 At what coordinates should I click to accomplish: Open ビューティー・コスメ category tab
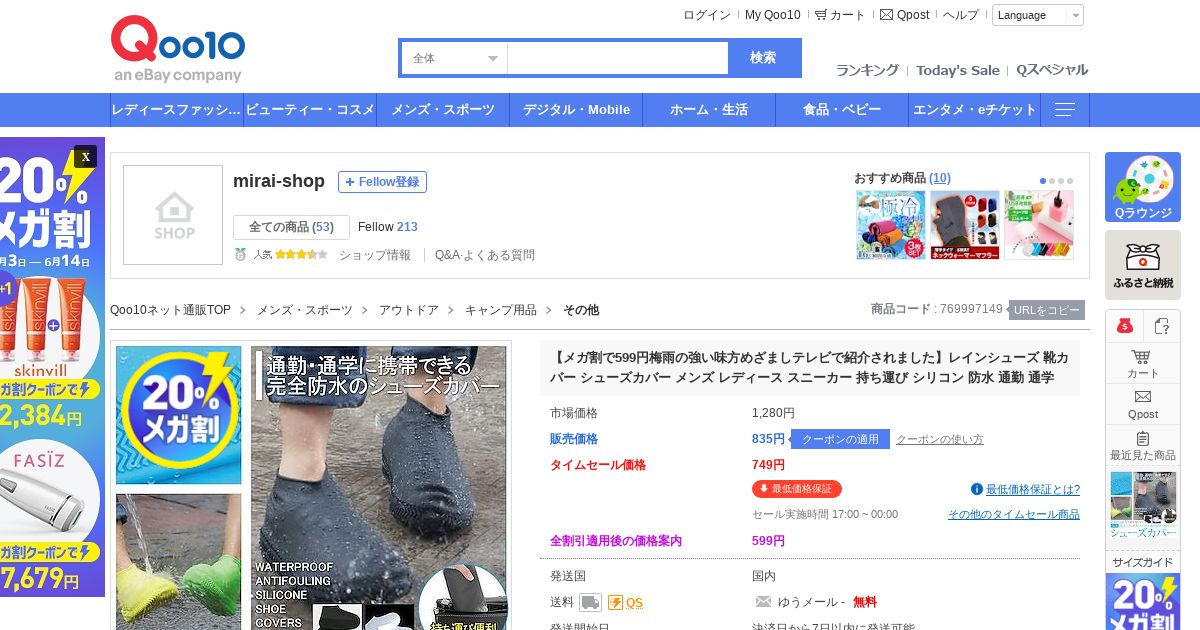(310, 110)
